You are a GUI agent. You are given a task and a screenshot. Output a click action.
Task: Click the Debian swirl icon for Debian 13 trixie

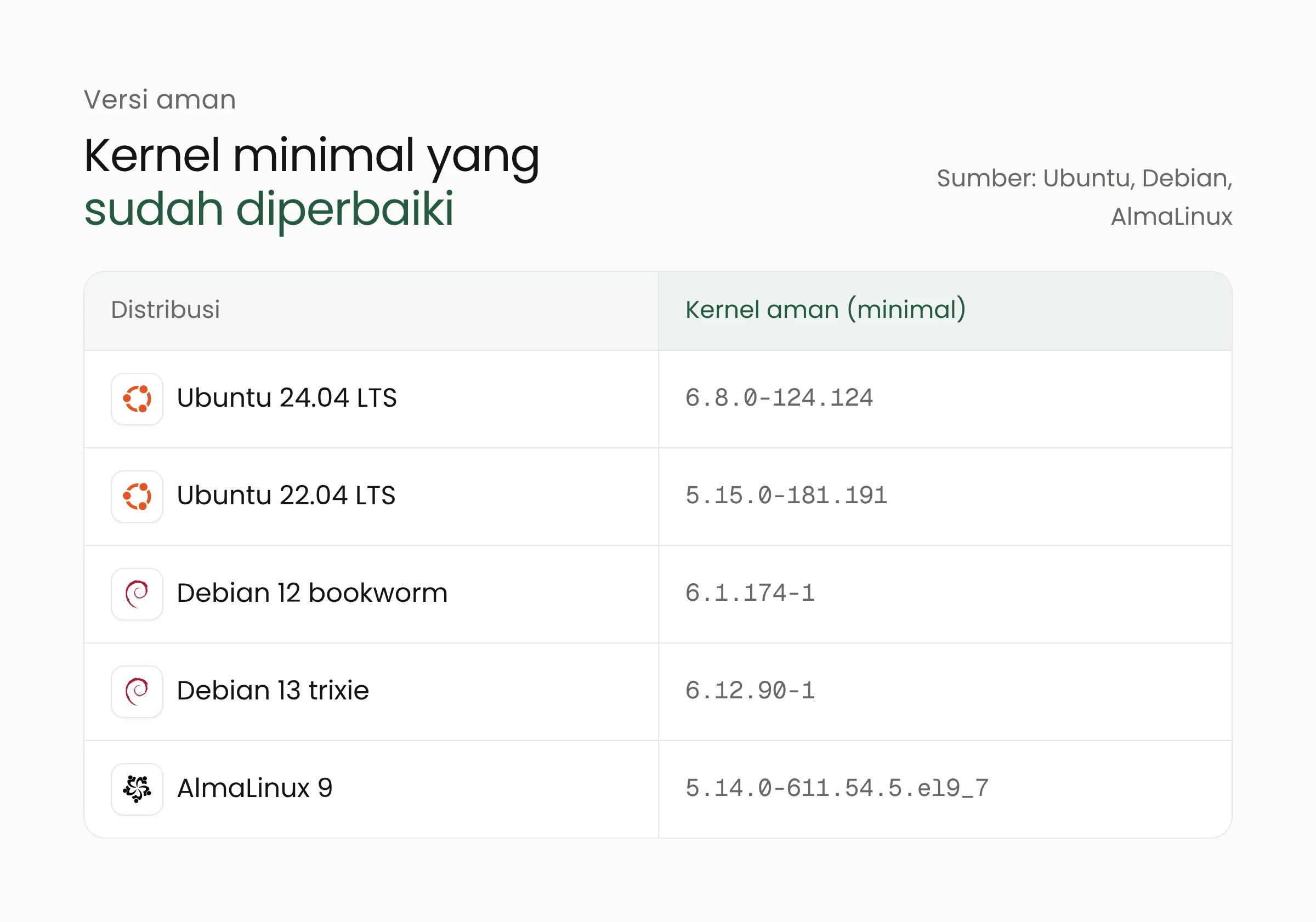tap(137, 691)
